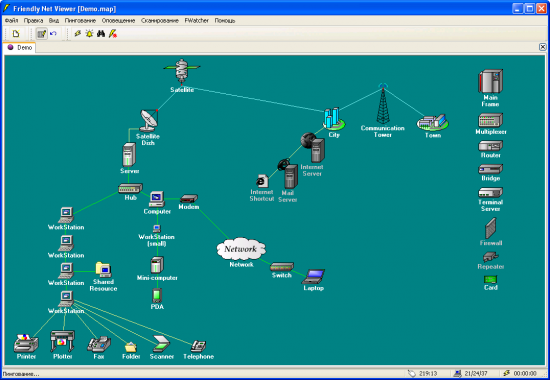Select the Modem icon

coord(189,199)
